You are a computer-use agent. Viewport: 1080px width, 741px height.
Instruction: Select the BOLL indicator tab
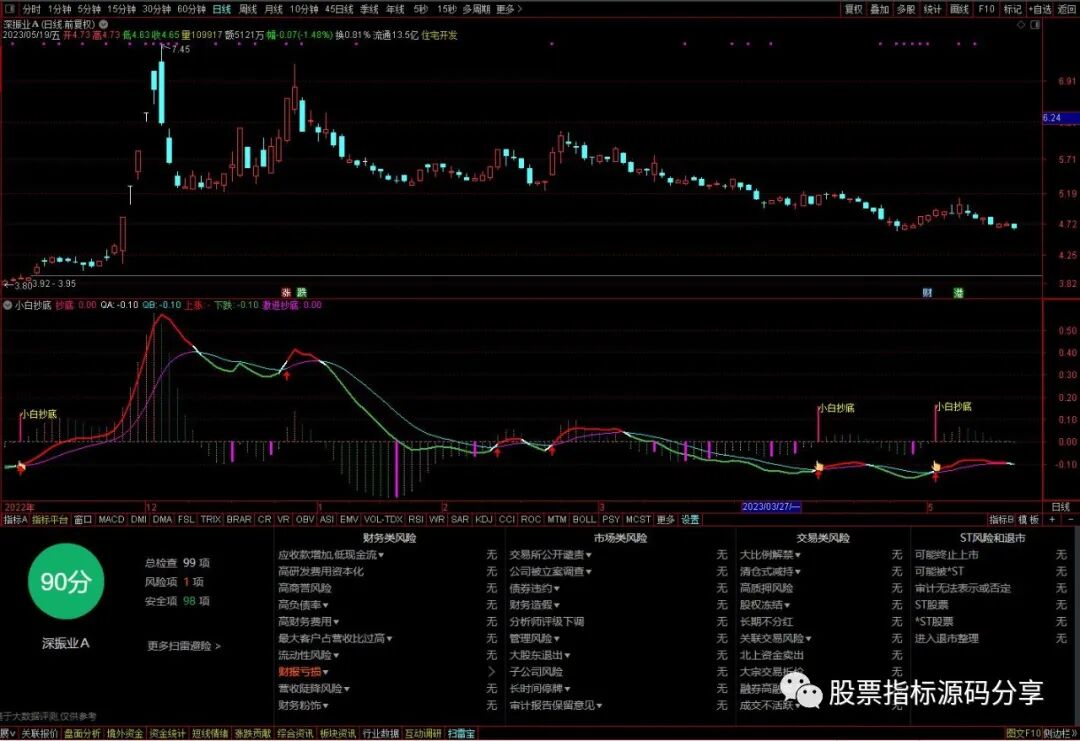tap(584, 519)
